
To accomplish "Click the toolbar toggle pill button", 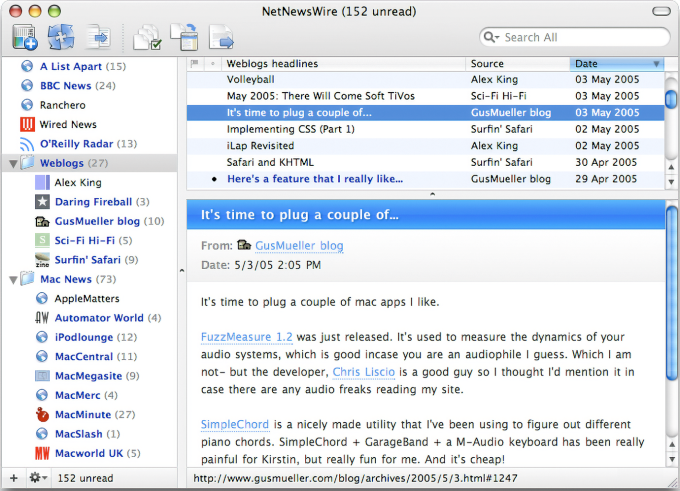I will tap(661, 11).
